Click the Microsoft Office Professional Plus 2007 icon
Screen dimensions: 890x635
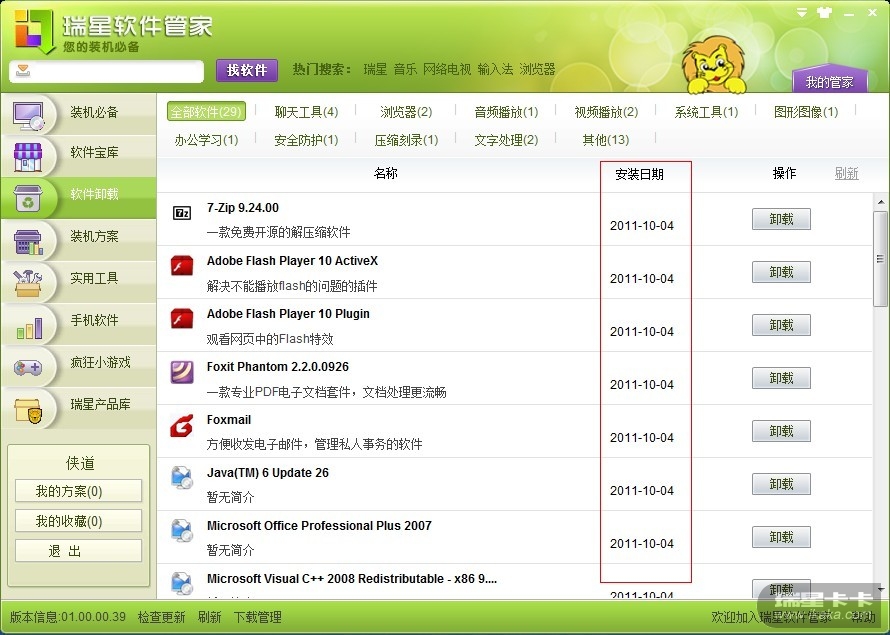tap(182, 530)
